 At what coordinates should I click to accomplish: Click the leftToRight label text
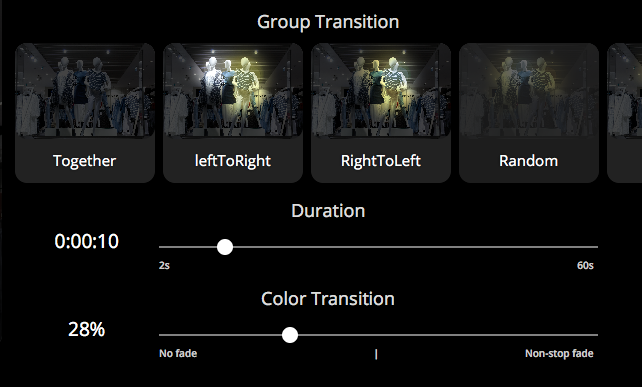click(233, 161)
